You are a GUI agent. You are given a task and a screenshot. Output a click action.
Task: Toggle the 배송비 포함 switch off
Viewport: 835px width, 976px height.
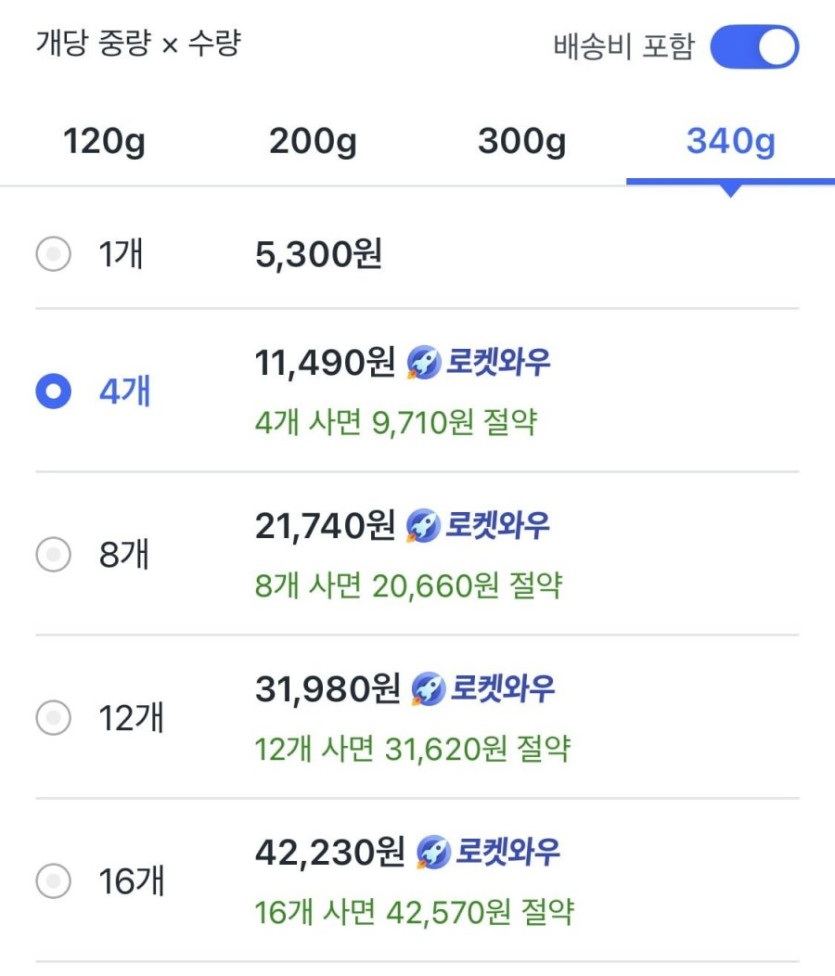tap(754, 48)
